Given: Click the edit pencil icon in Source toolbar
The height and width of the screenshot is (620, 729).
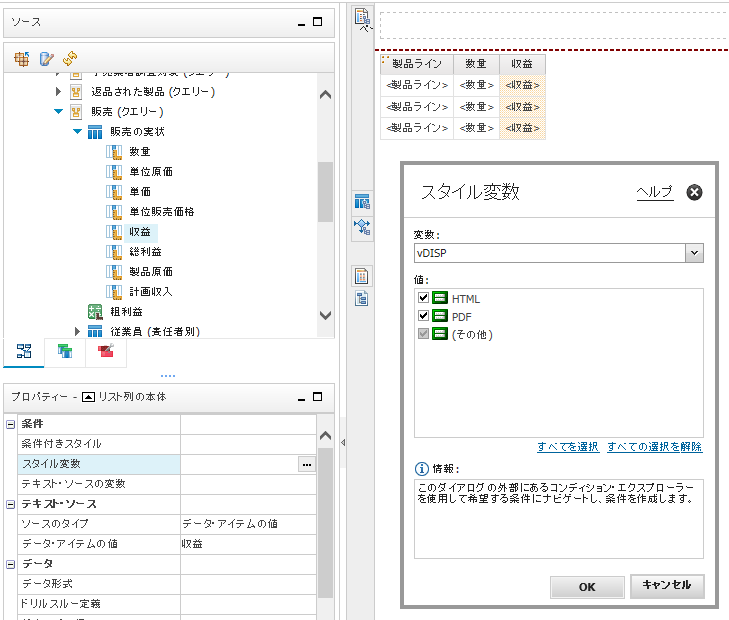Looking at the screenshot, I should 46,59.
